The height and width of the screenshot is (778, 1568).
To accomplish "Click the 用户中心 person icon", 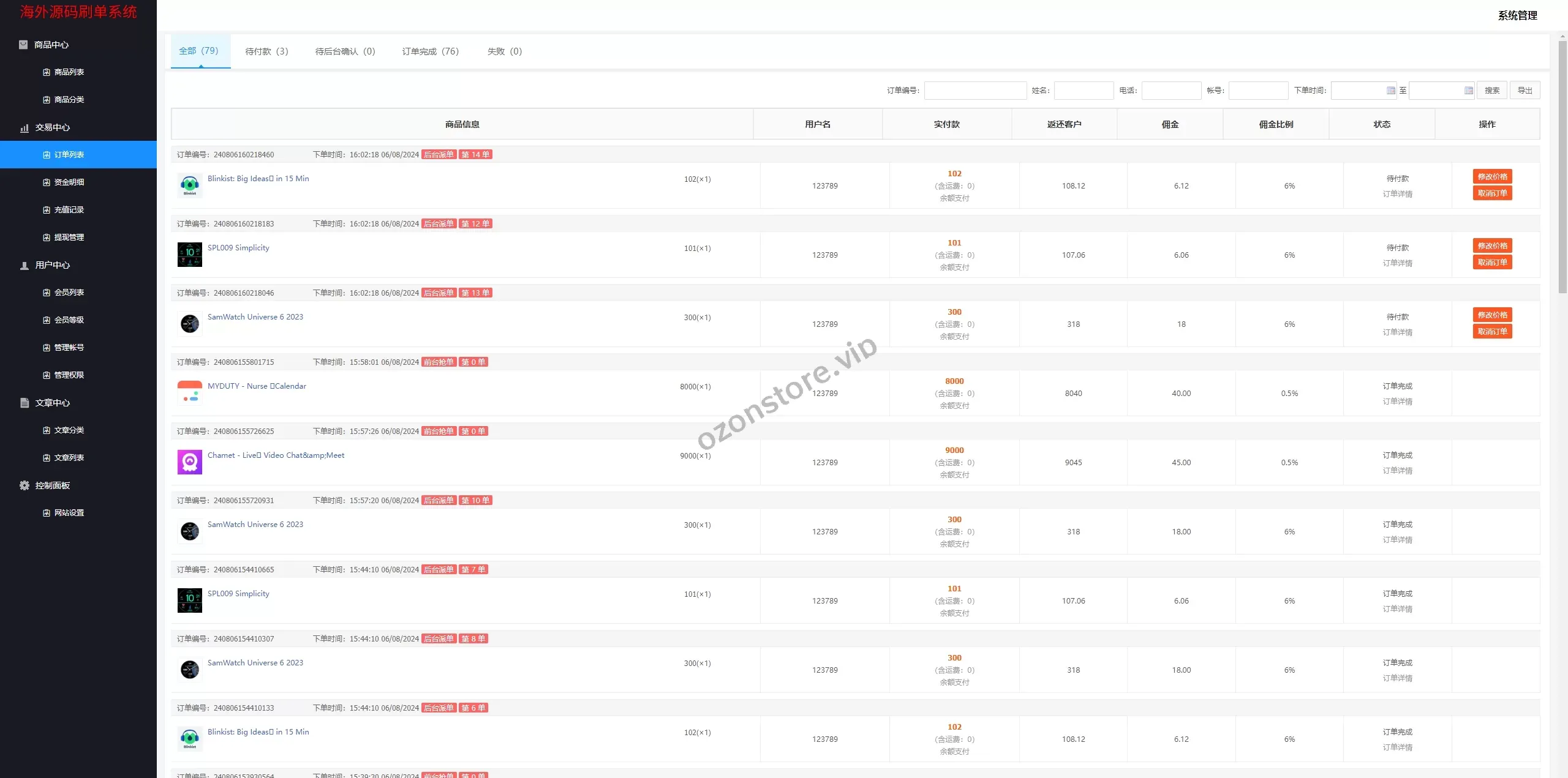I will 24,266.
